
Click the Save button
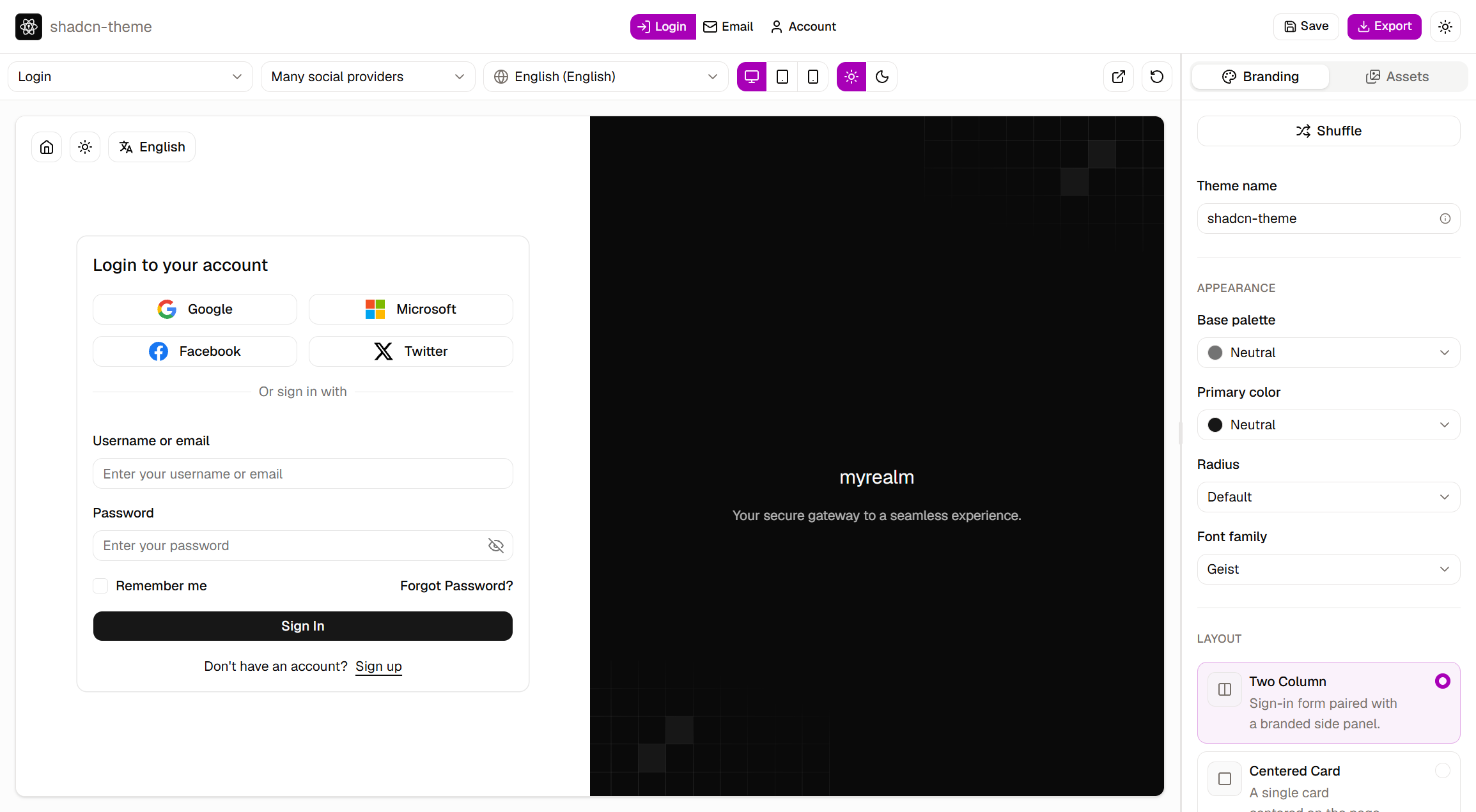click(1306, 27)
